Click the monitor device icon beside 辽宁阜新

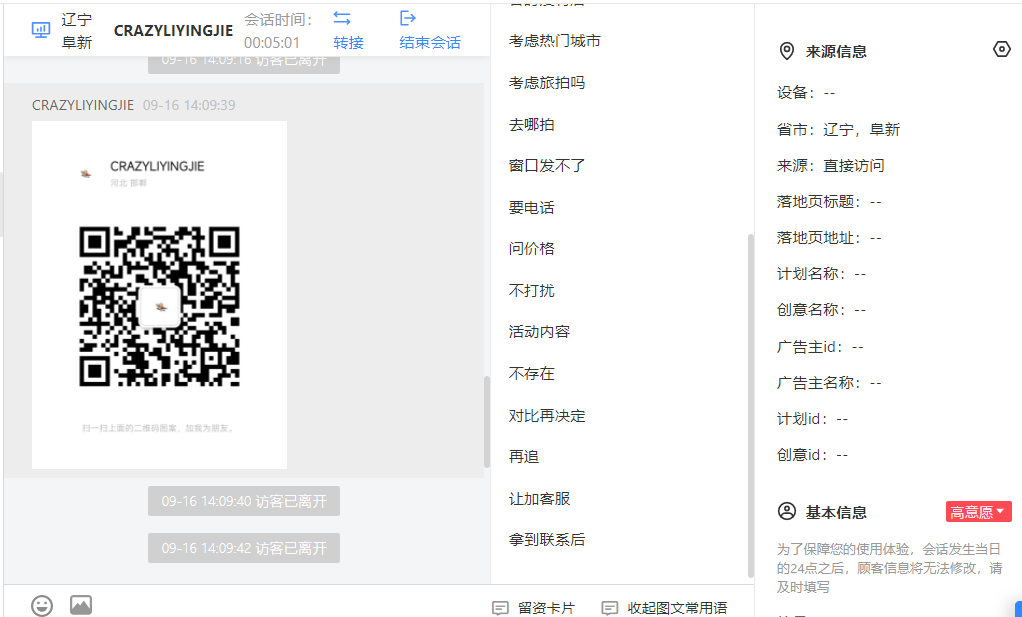tap(41, 30)
